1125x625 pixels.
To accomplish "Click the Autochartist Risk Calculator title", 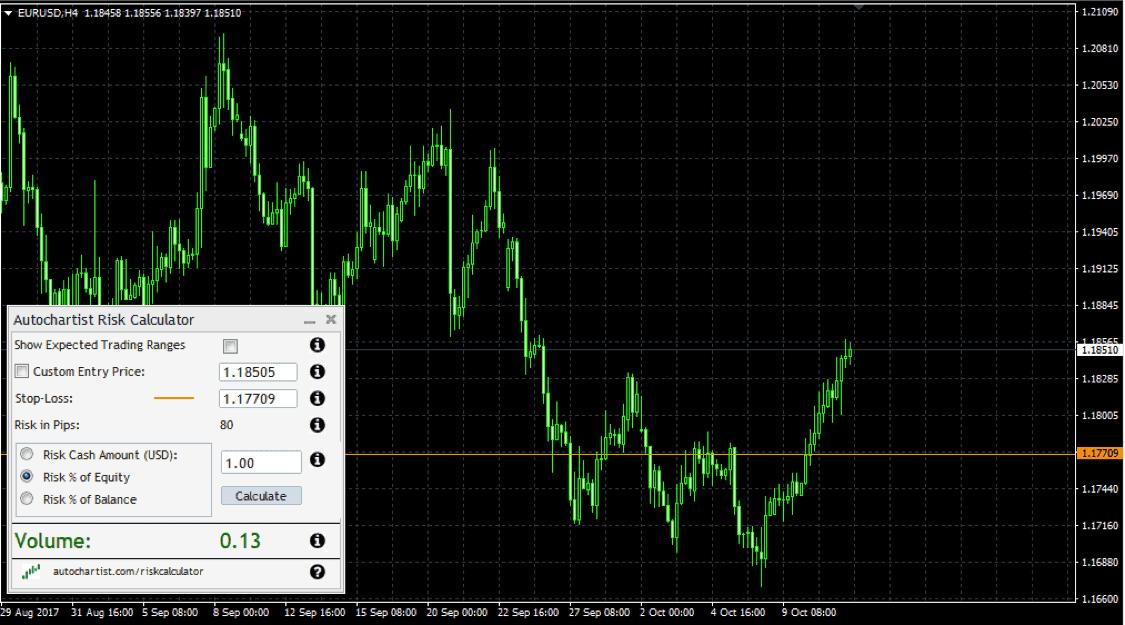I will (x=103, y=320).
